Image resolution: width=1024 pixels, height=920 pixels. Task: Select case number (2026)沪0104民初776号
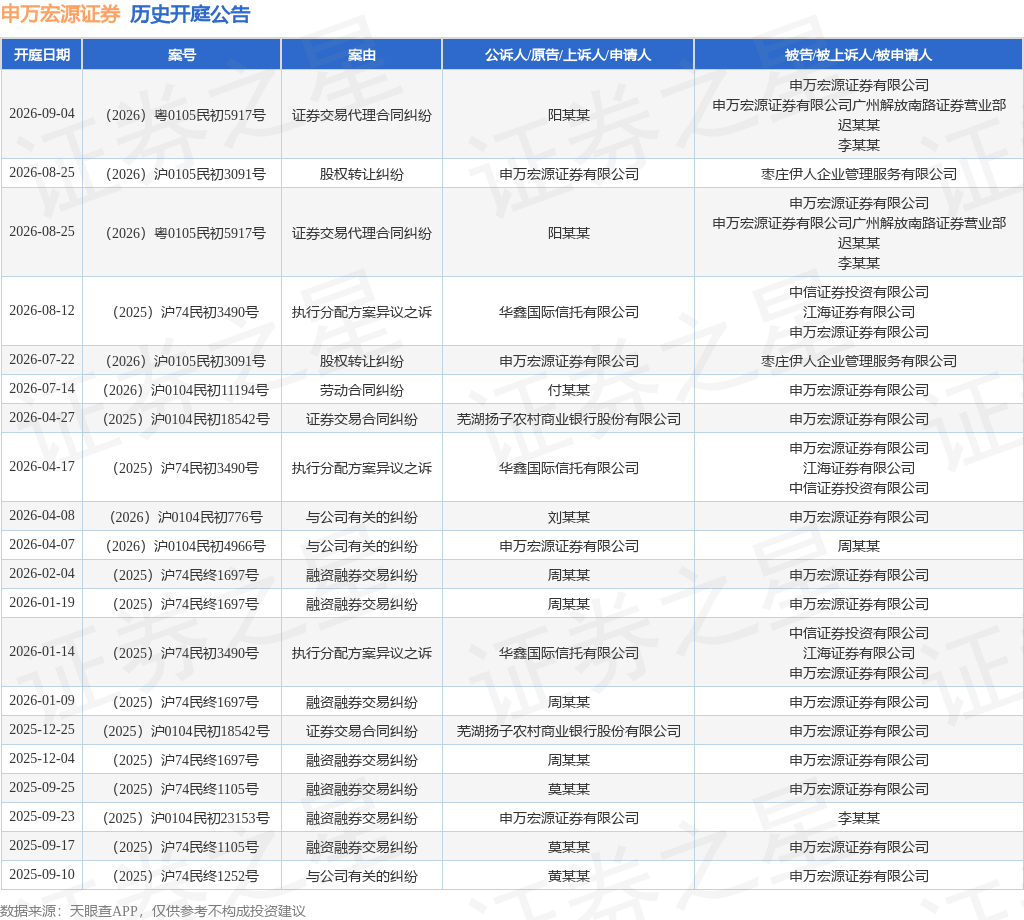click(185, 517)
